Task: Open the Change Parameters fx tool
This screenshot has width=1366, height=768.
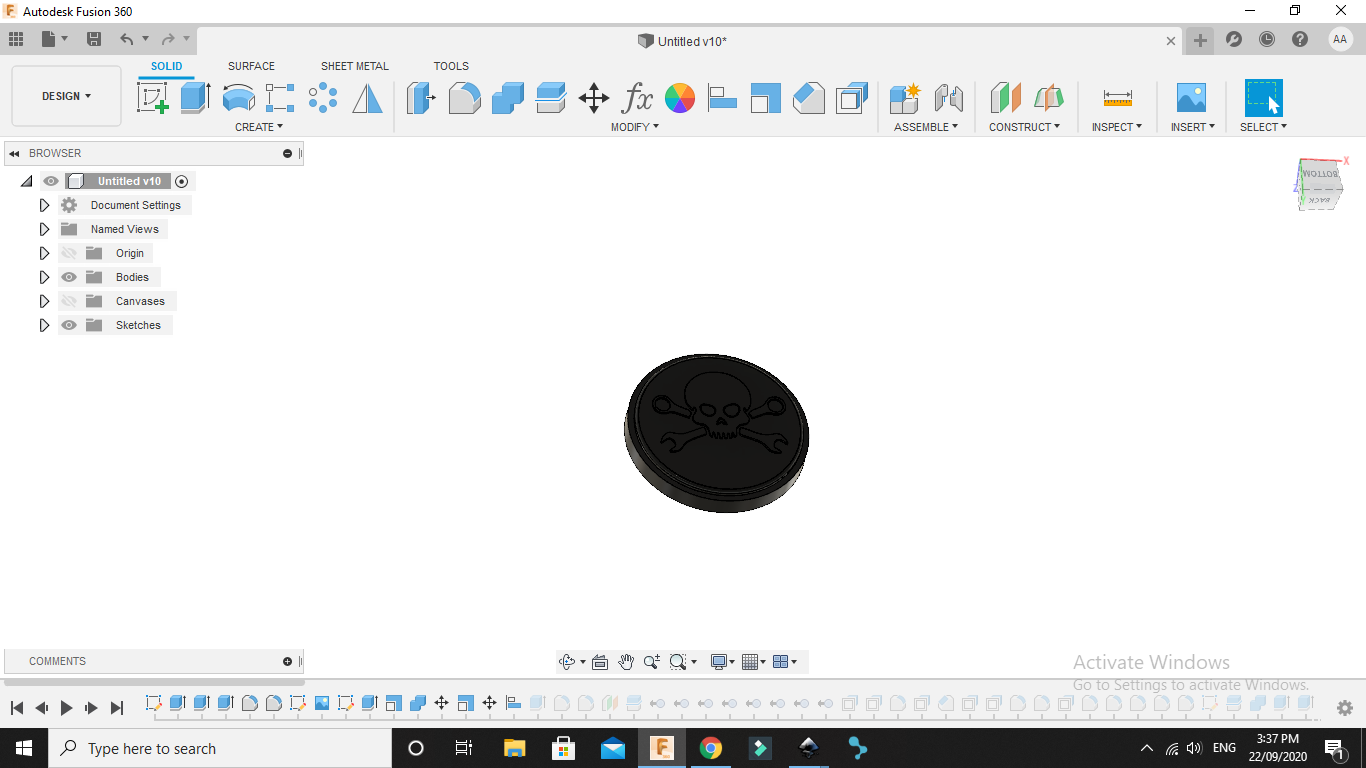Action: click(x=637, y=98)
